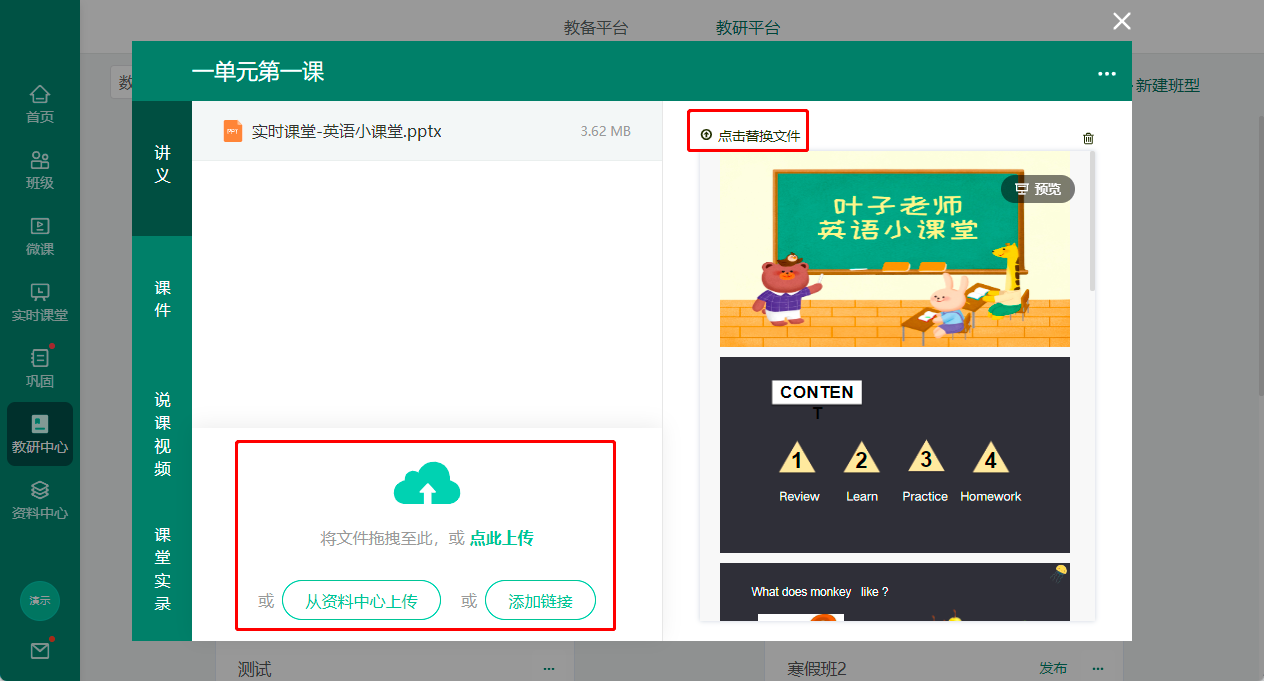
Task: Click the 添加链接 button
Action: click(x=541, y=601)
